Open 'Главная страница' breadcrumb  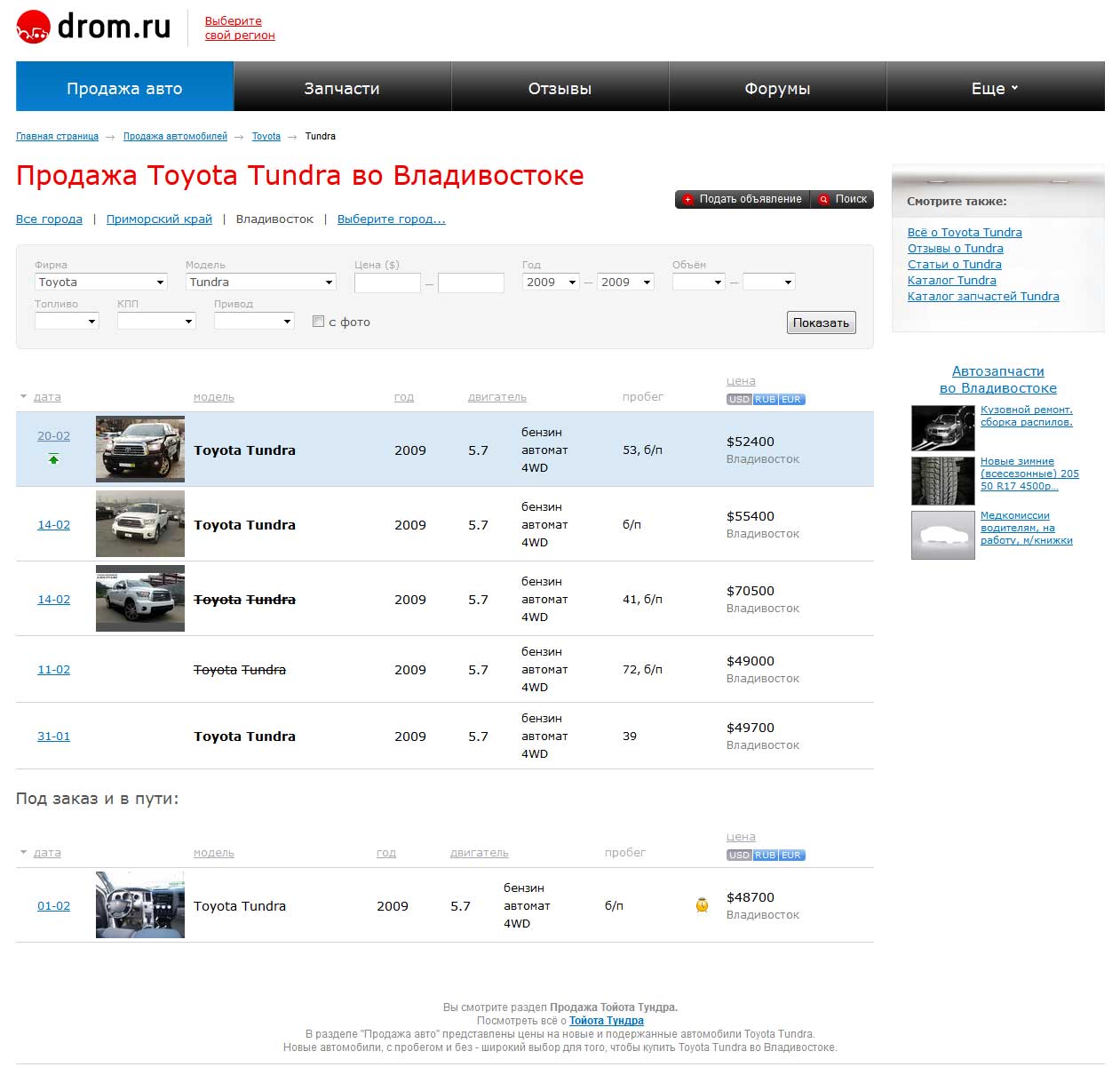[57, 136]
